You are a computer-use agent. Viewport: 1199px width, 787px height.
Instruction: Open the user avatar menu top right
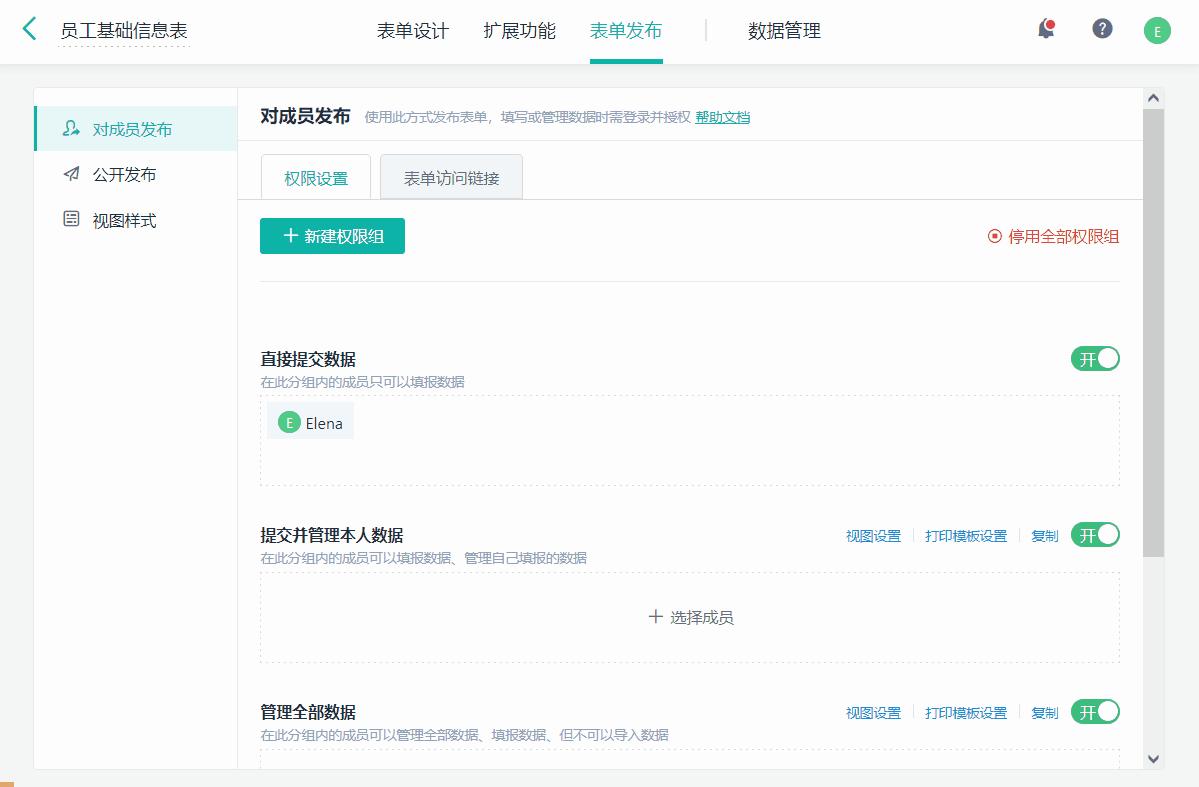[x=1157, y=30]
